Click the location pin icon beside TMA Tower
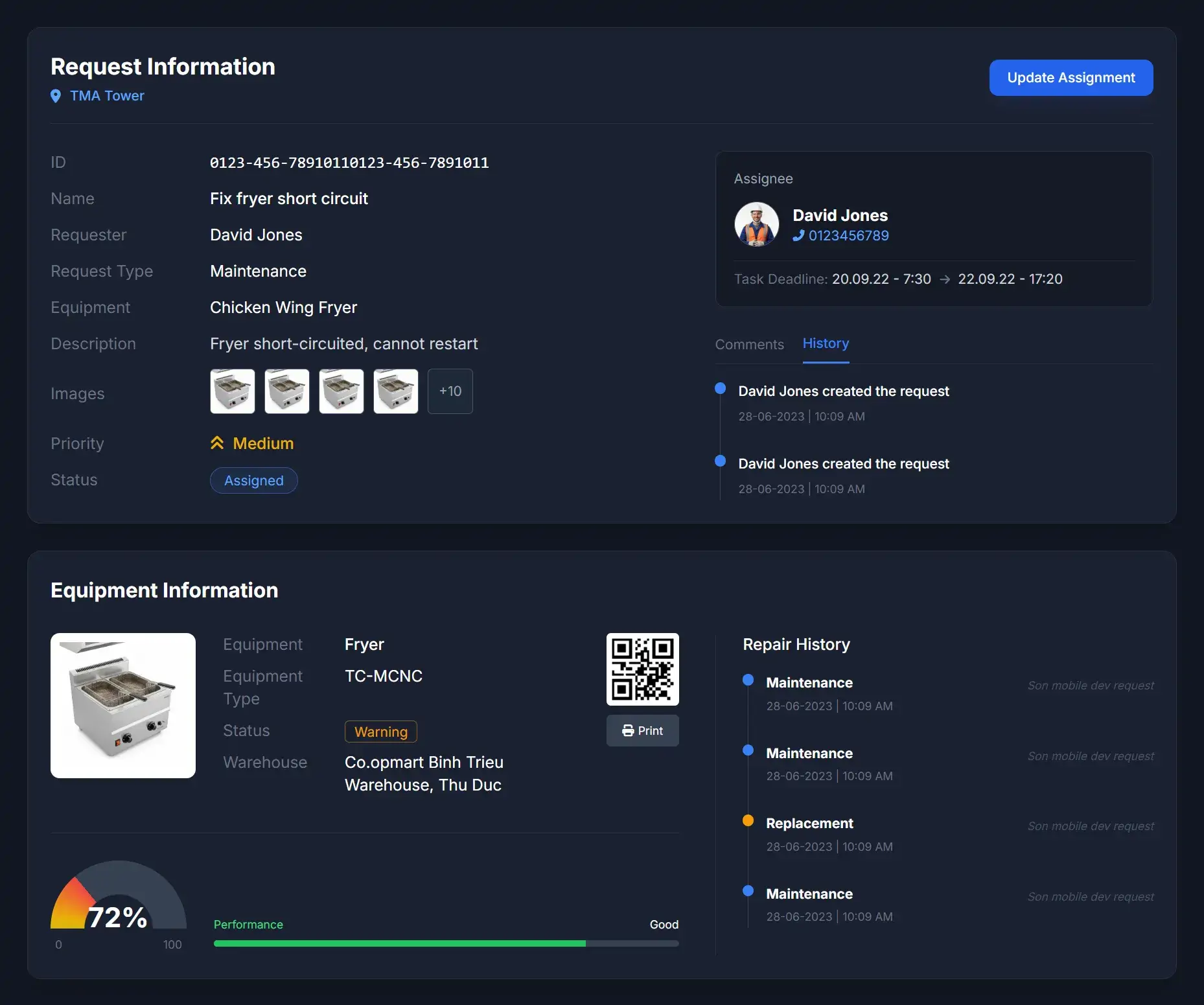This screenshot has width=1204, height=1005. coord(56,96)
